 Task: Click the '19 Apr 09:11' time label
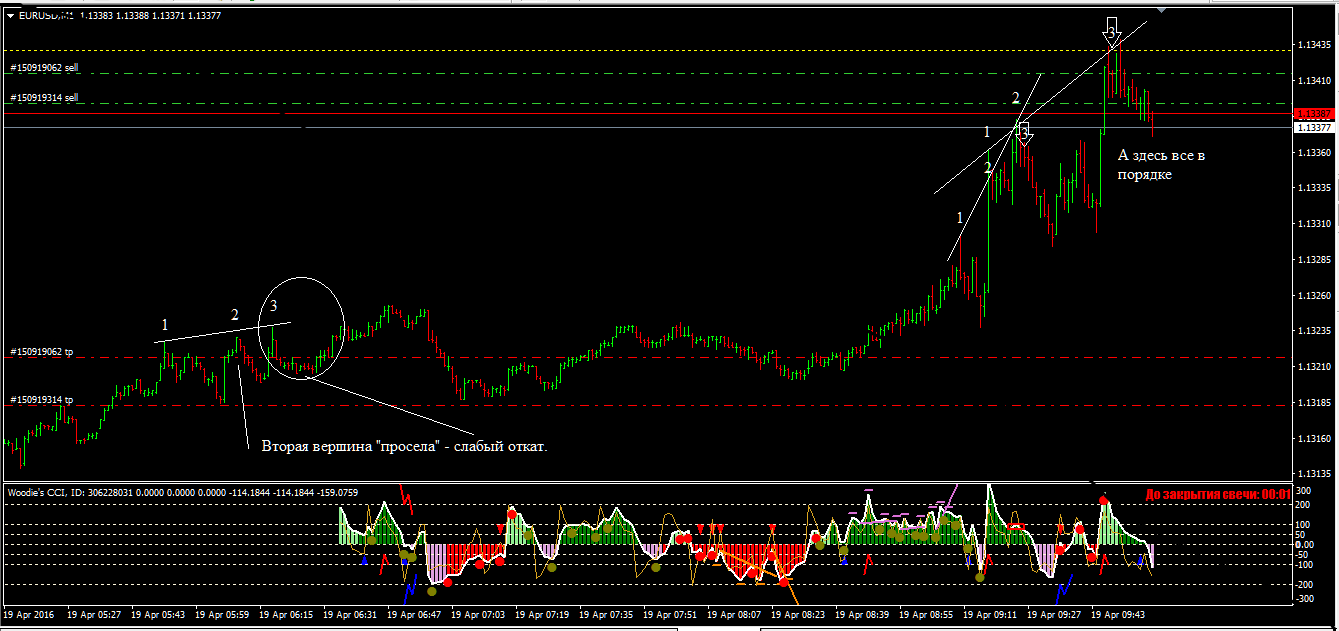coord(989,615)
